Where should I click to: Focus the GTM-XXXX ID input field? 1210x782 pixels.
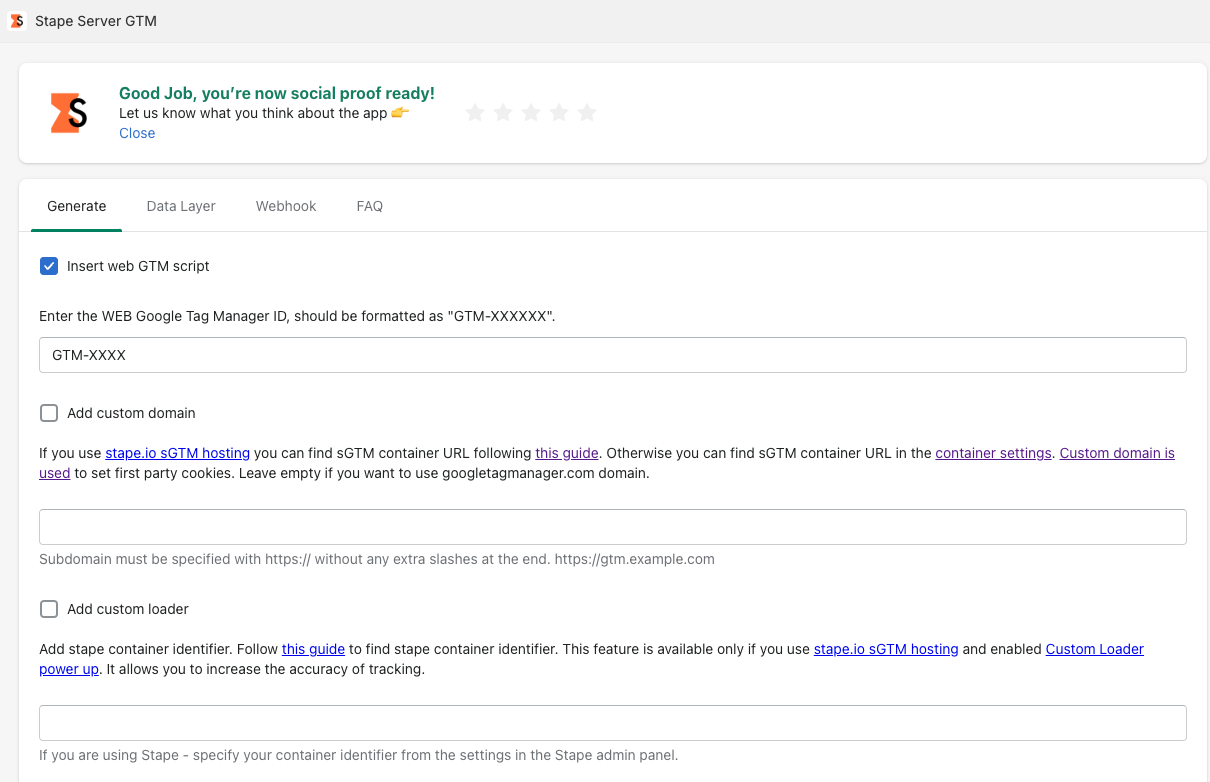pyautogui.click(x=613, y=355)
